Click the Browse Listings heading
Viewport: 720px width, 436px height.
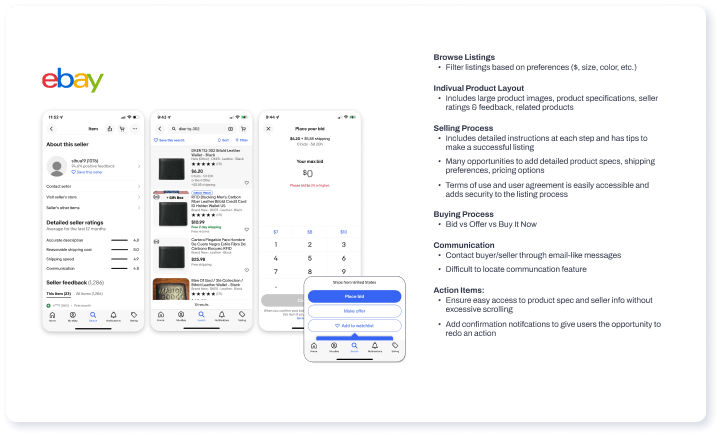(464, 57)
